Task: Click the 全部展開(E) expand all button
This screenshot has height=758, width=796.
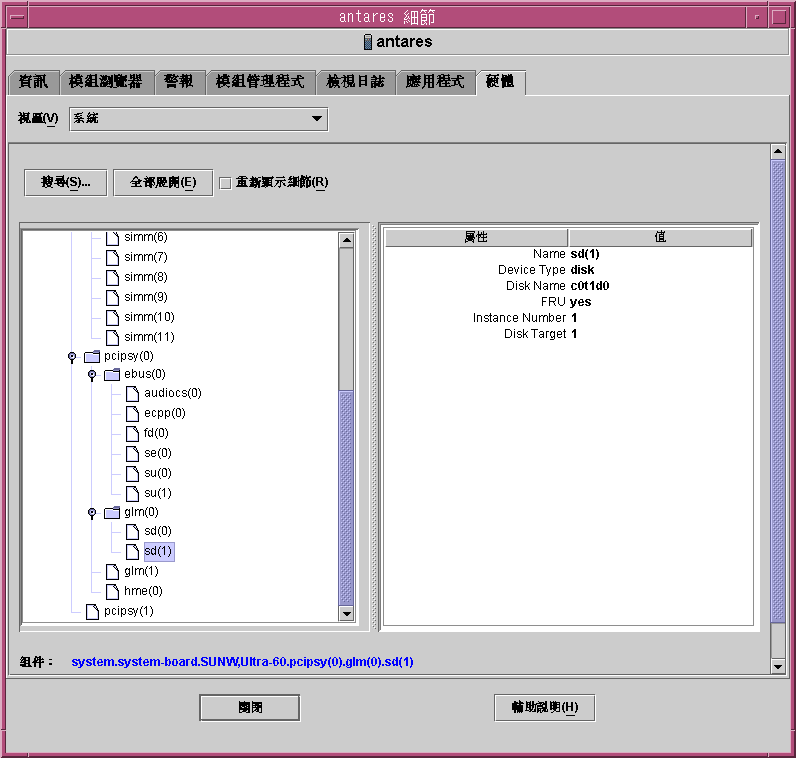Action: (163, 182)
